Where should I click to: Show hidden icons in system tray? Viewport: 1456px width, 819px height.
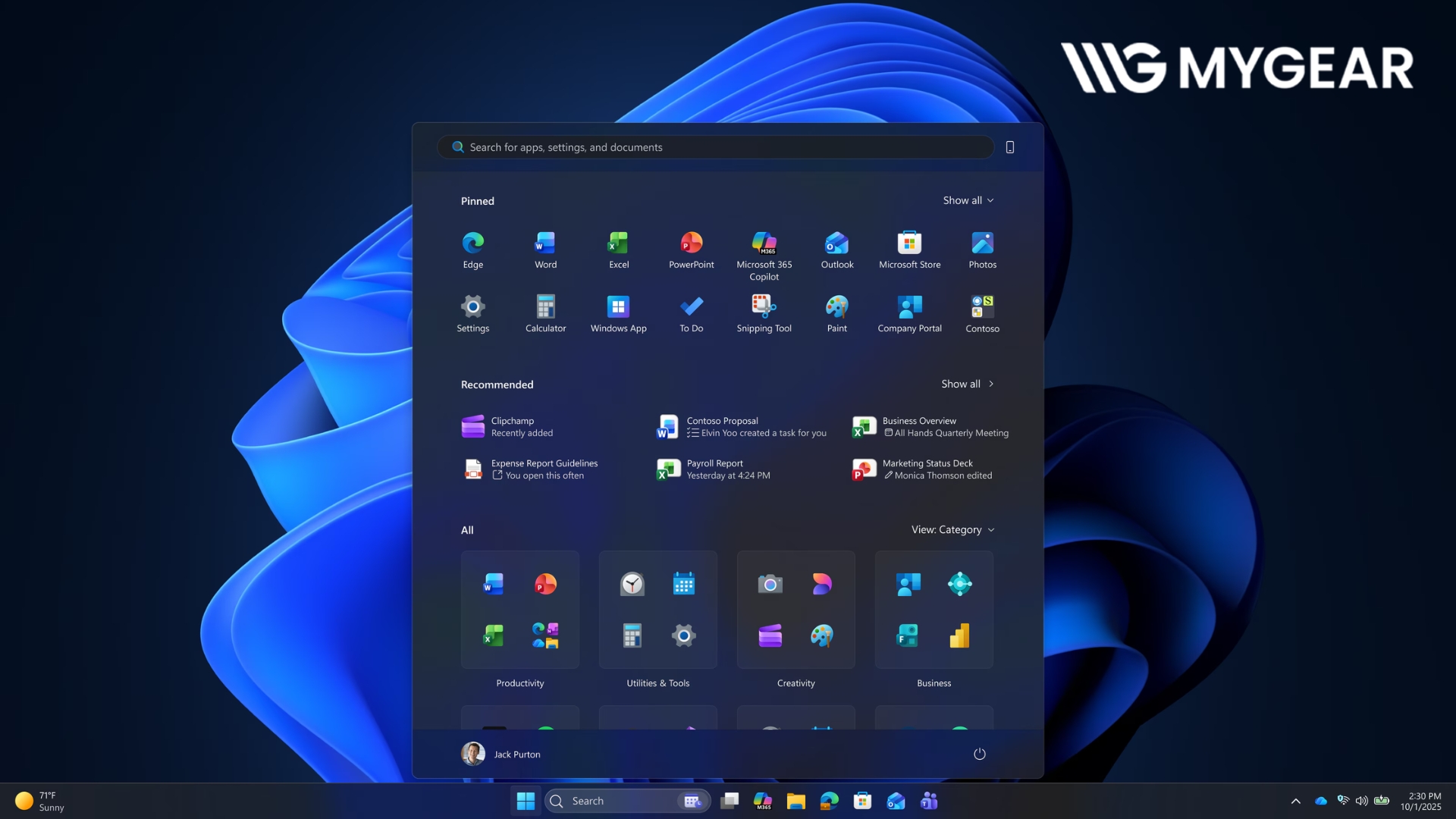[x=1295, y=801]
